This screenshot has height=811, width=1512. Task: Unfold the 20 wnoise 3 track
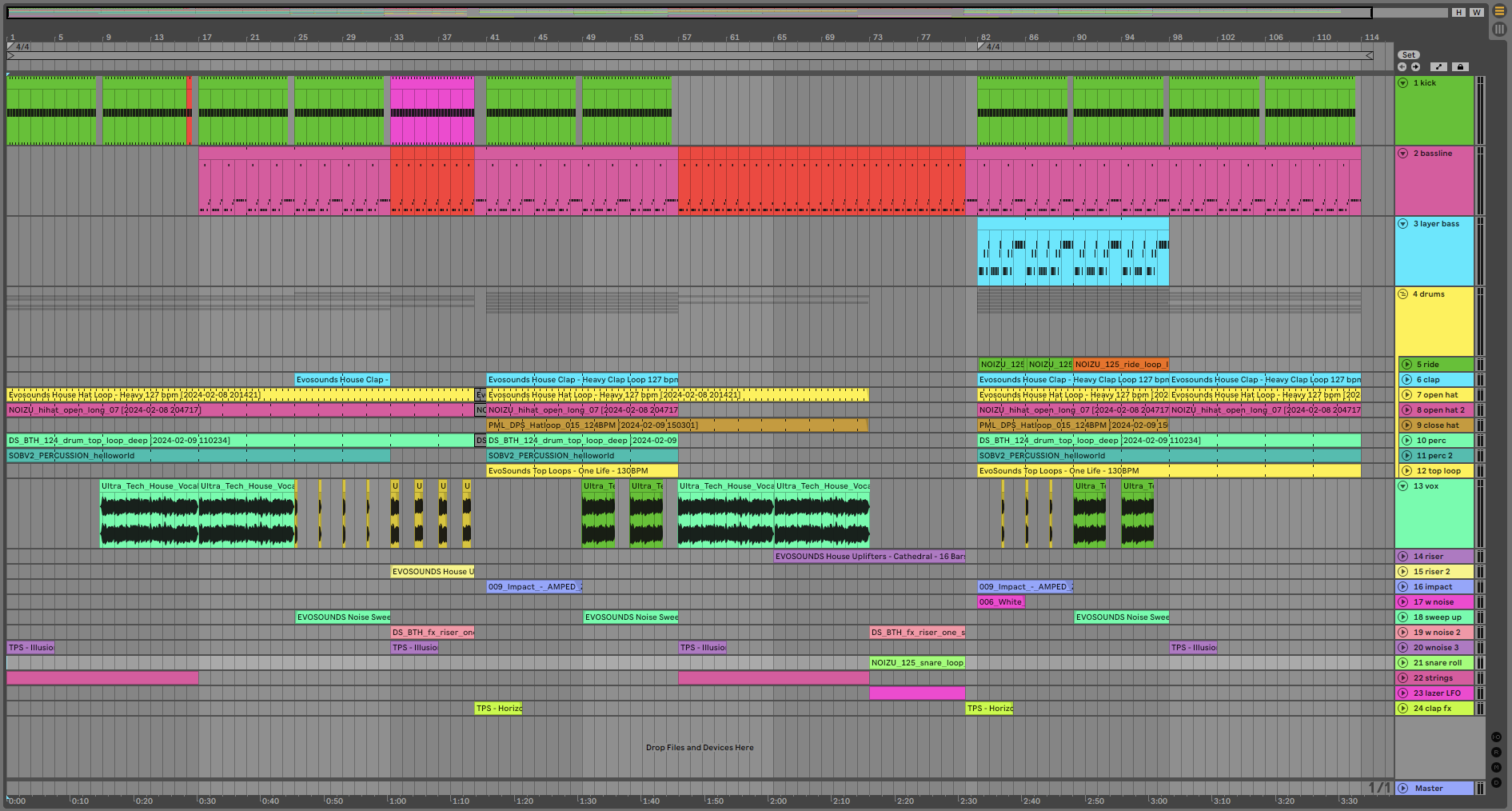1403,648
